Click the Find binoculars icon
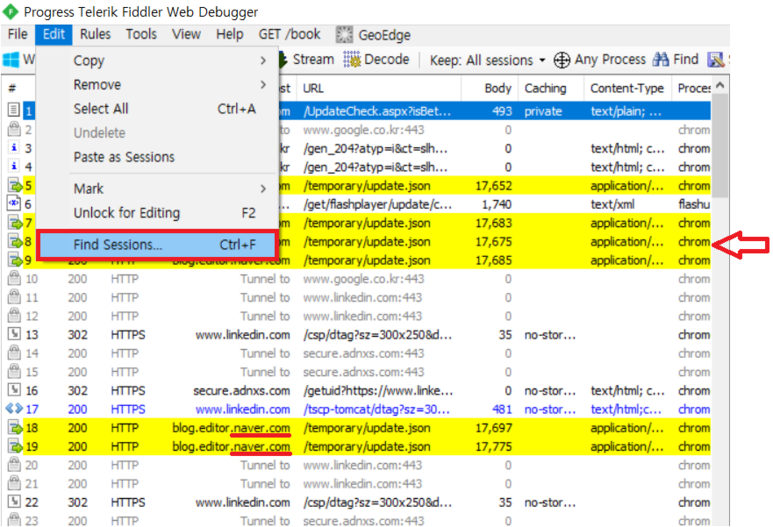Screen dimensions: 773x527 point(660,60)
